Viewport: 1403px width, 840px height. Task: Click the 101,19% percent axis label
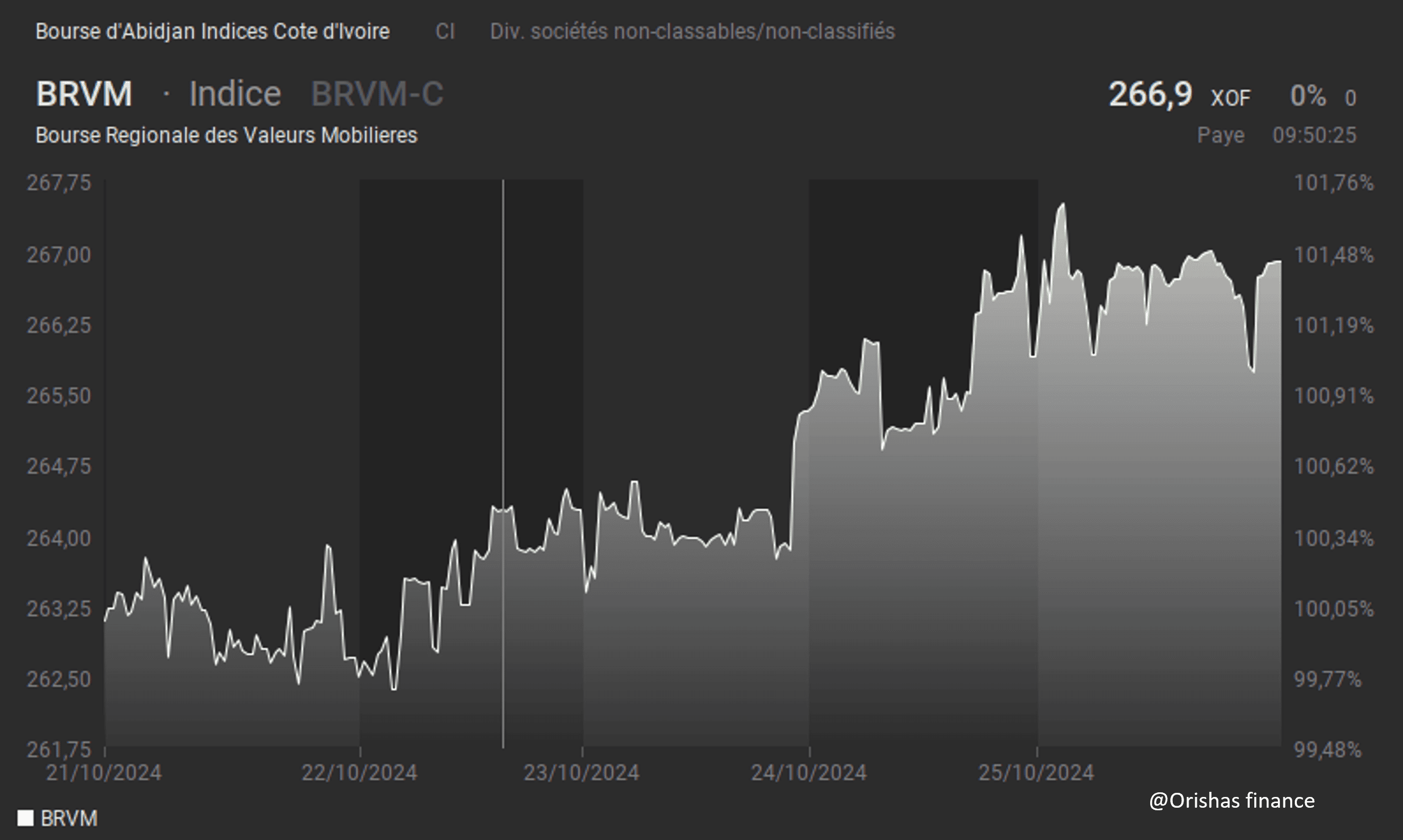[x=1334, y=325]
